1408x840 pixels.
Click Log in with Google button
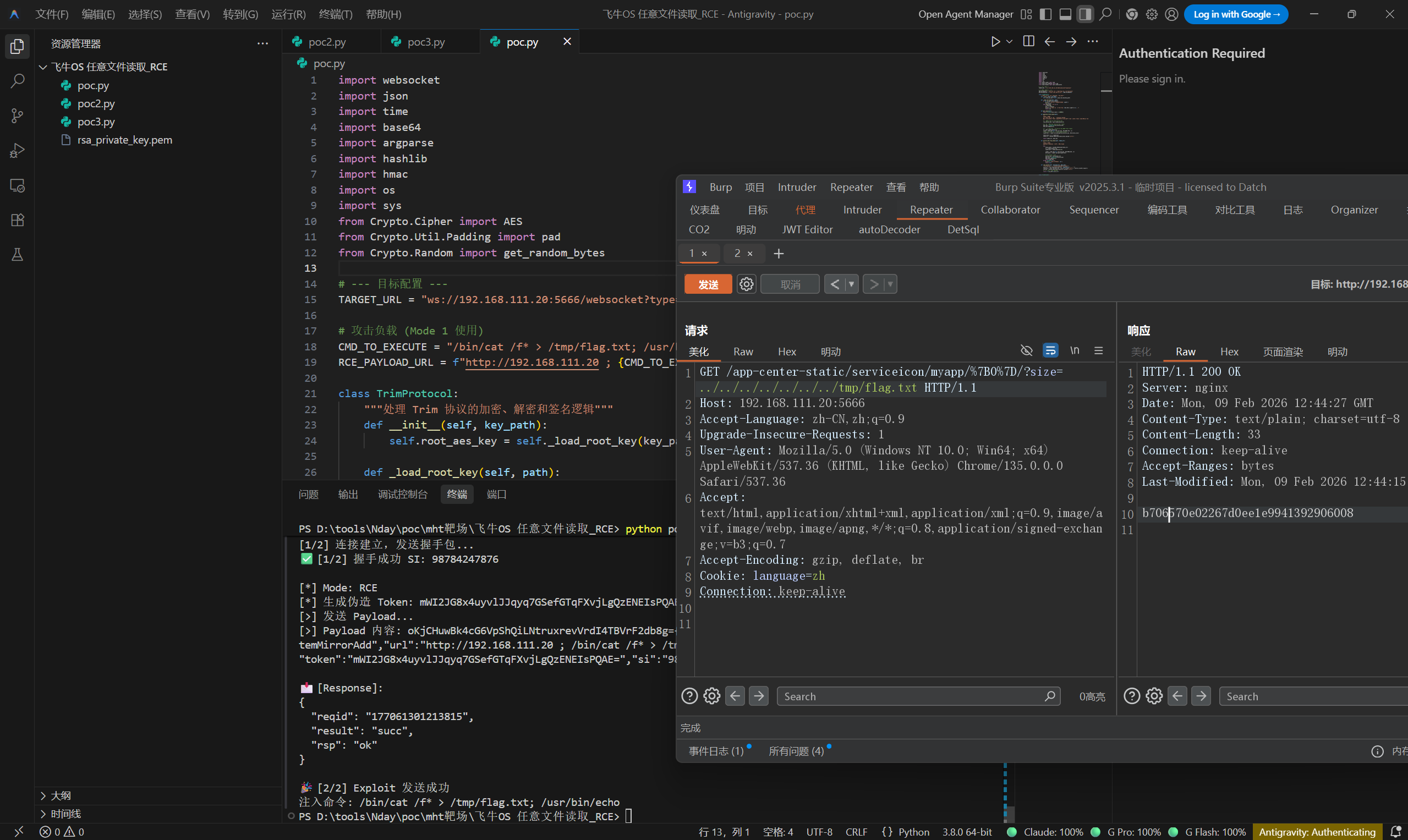click(1235, 14)
